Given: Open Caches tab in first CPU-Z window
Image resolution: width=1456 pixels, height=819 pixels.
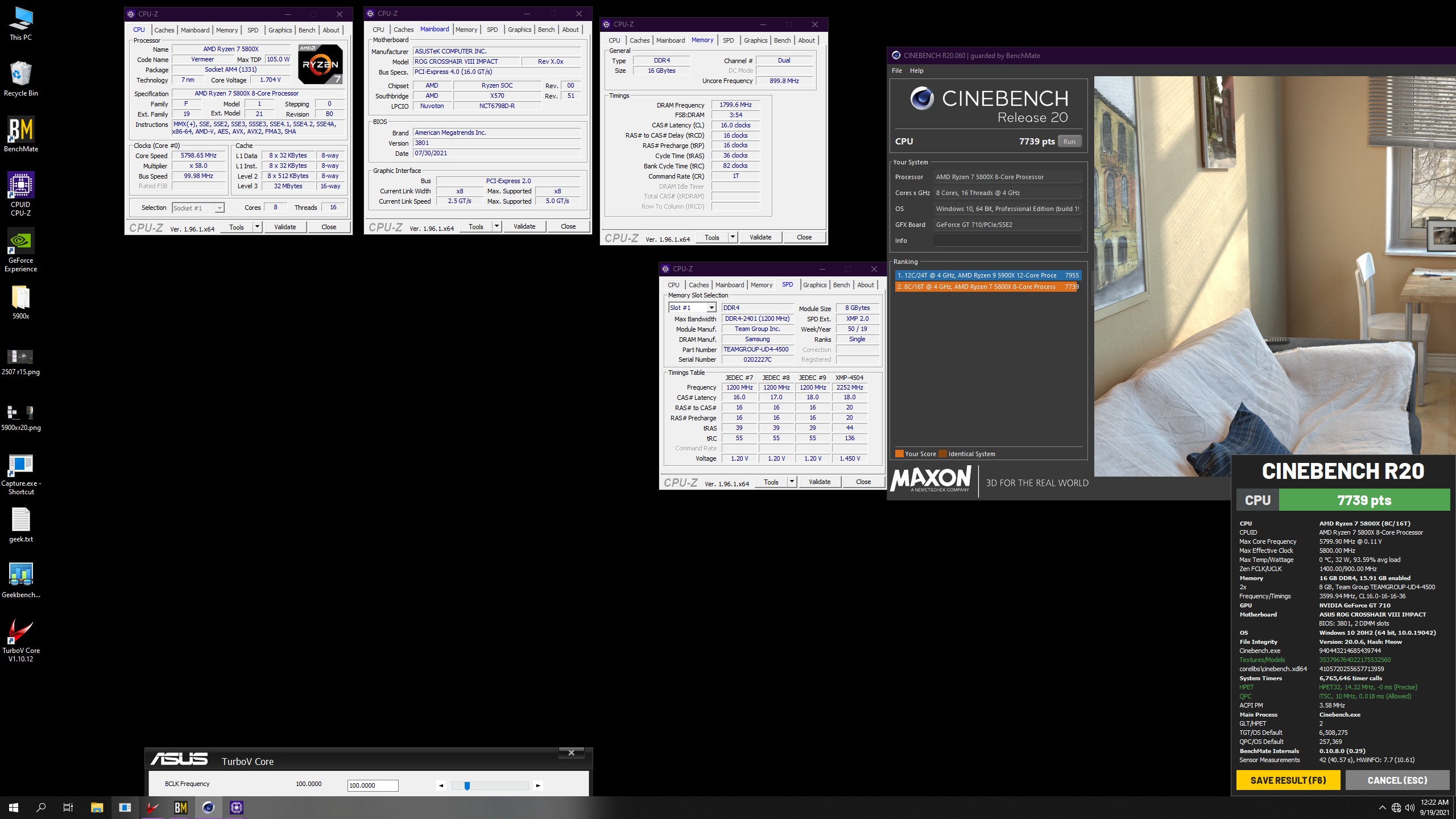Looking at the screenshot, I should (164, 30).
